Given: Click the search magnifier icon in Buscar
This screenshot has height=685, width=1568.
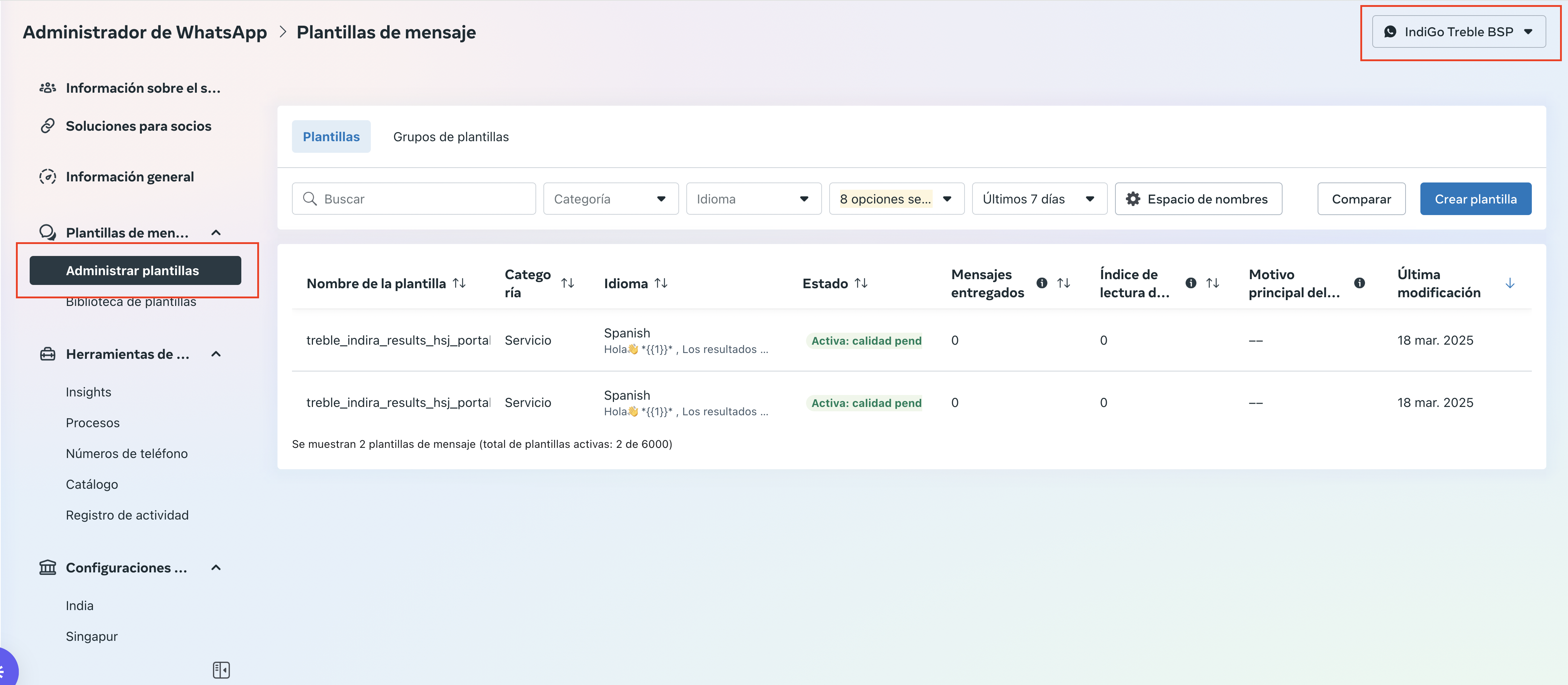Looking at the screenshot, I should pyautogui.click(x=310, y=199).
